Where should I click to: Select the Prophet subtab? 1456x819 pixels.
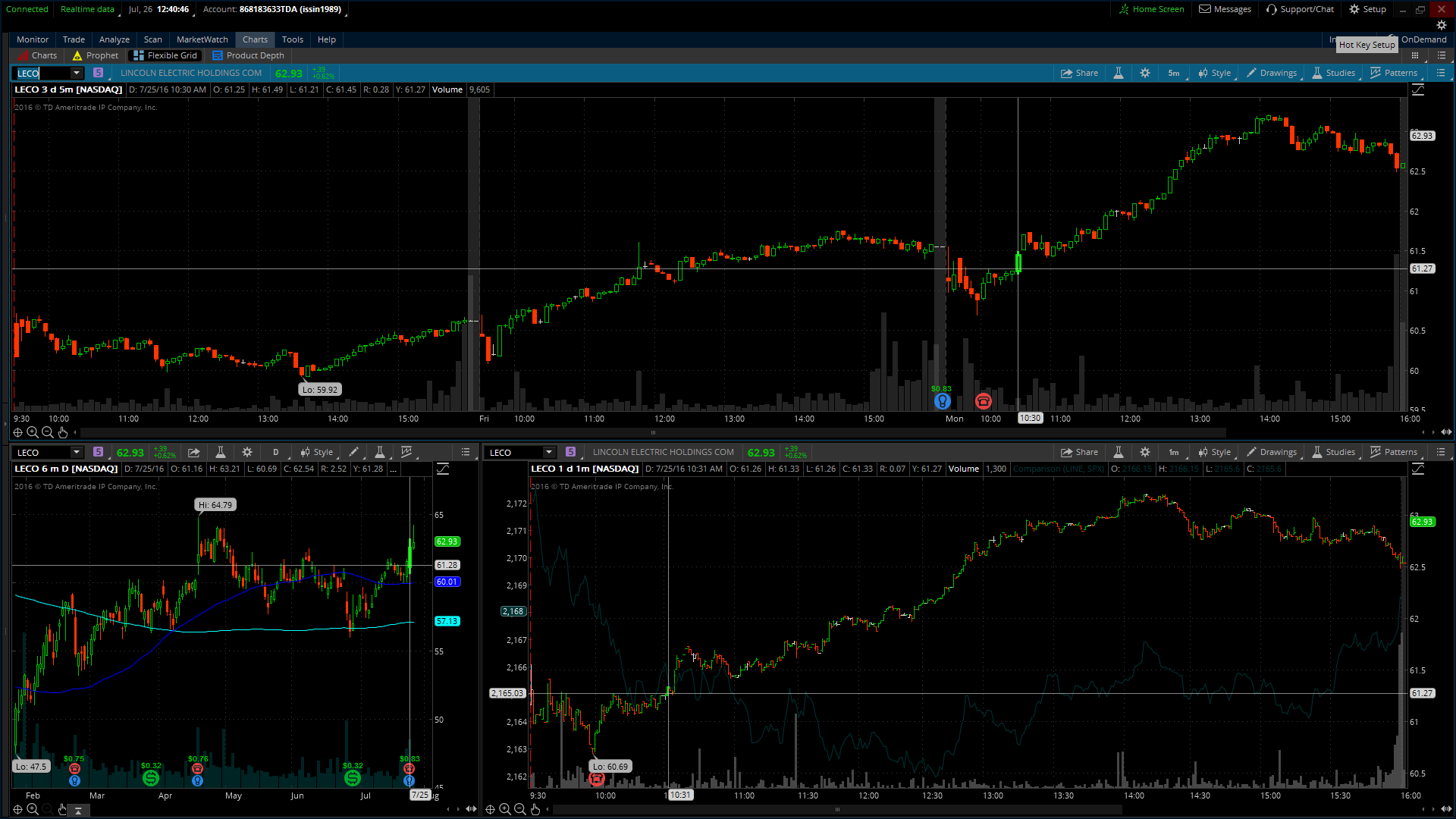click(x=96, y=55)
